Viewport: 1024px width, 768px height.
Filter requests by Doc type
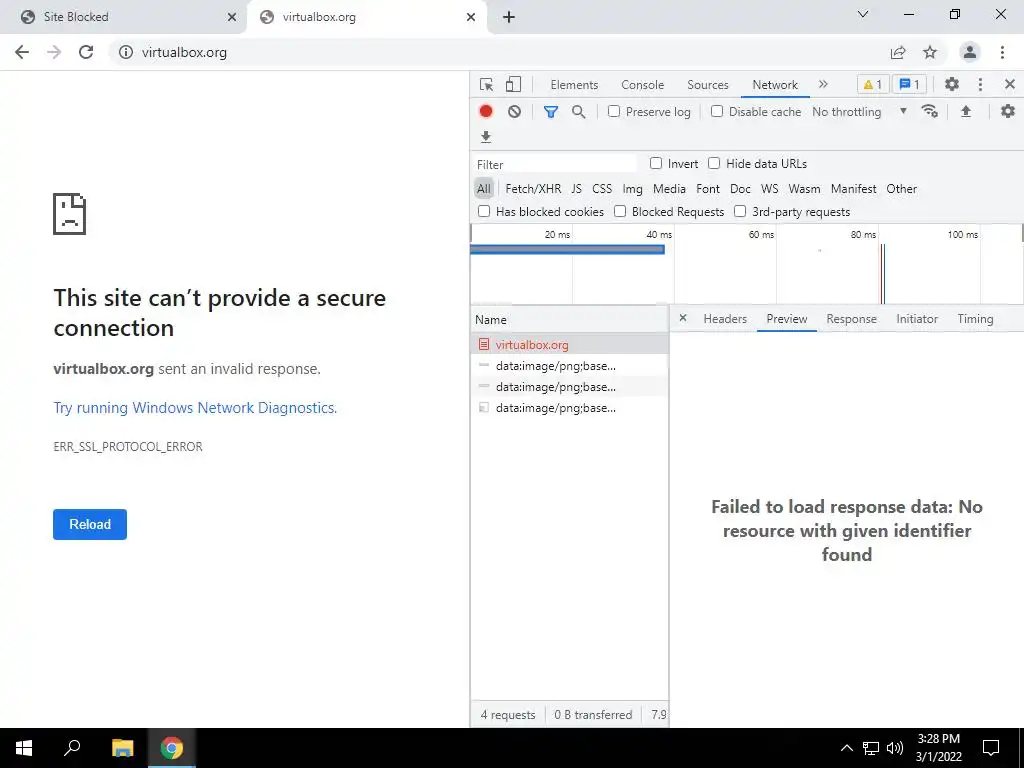click(x=740, y=189)
